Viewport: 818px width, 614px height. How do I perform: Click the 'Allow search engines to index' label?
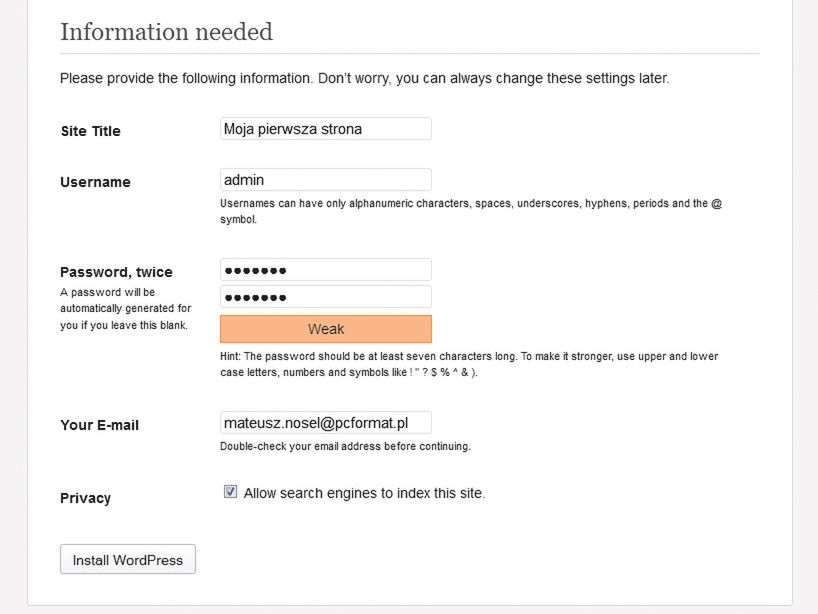tap(364, 493)
